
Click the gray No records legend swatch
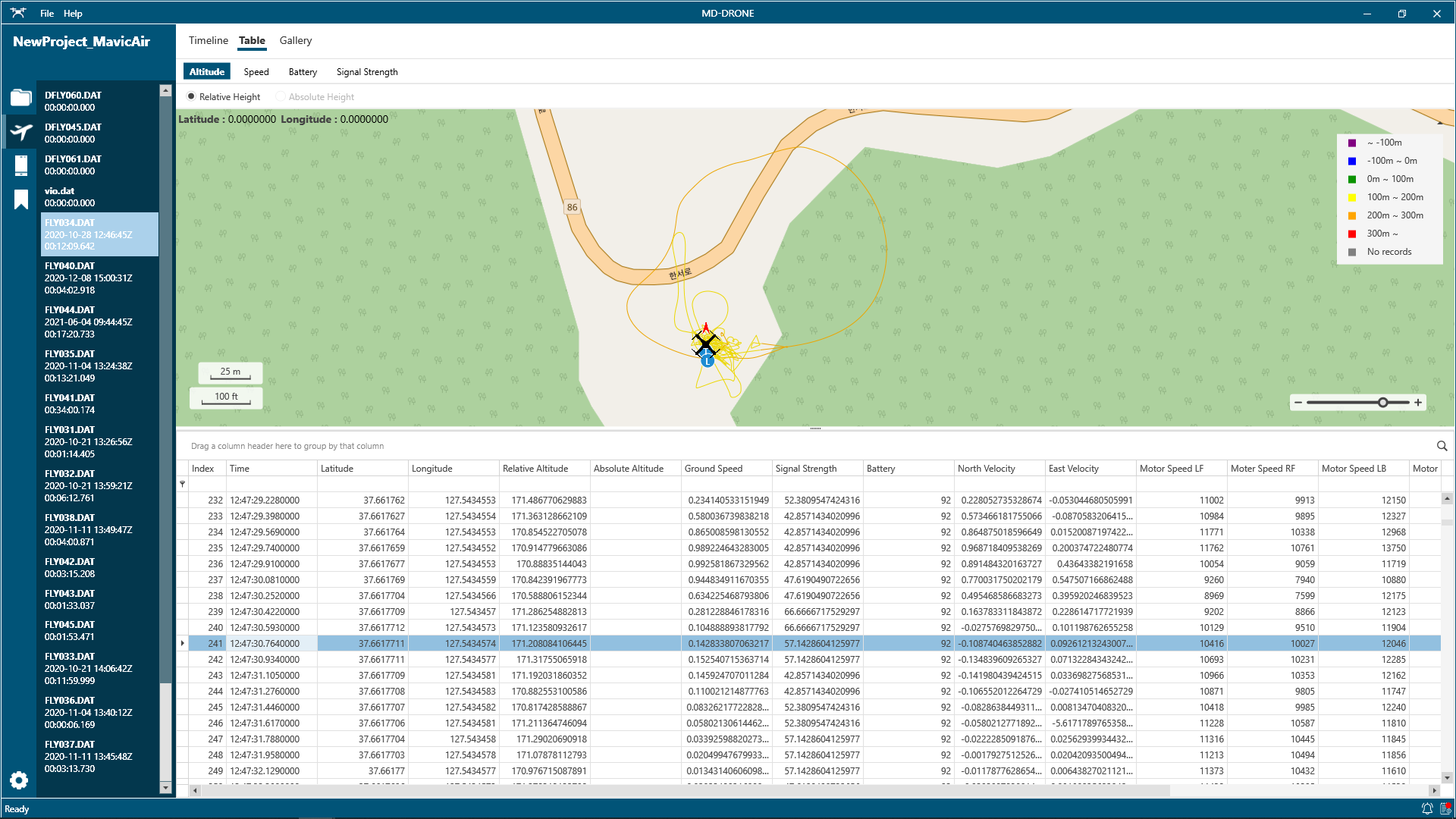(x=1352, y=252)
